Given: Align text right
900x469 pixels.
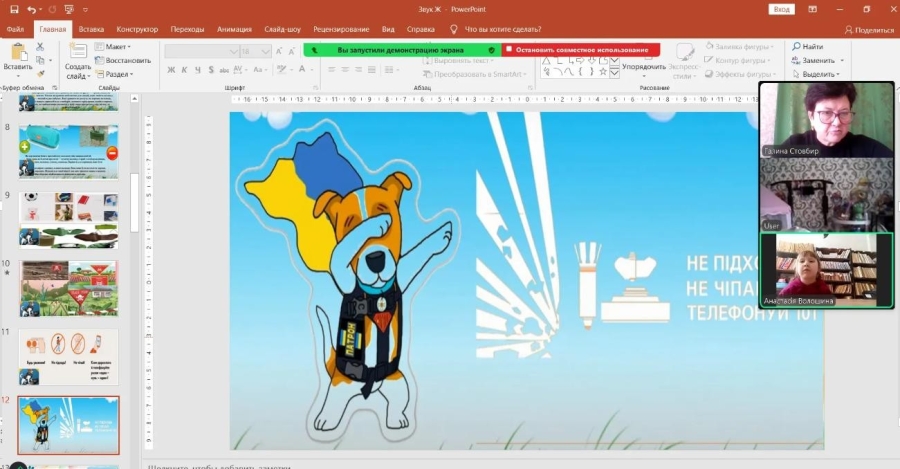Looking at the screenshot, I should [358, 70].
